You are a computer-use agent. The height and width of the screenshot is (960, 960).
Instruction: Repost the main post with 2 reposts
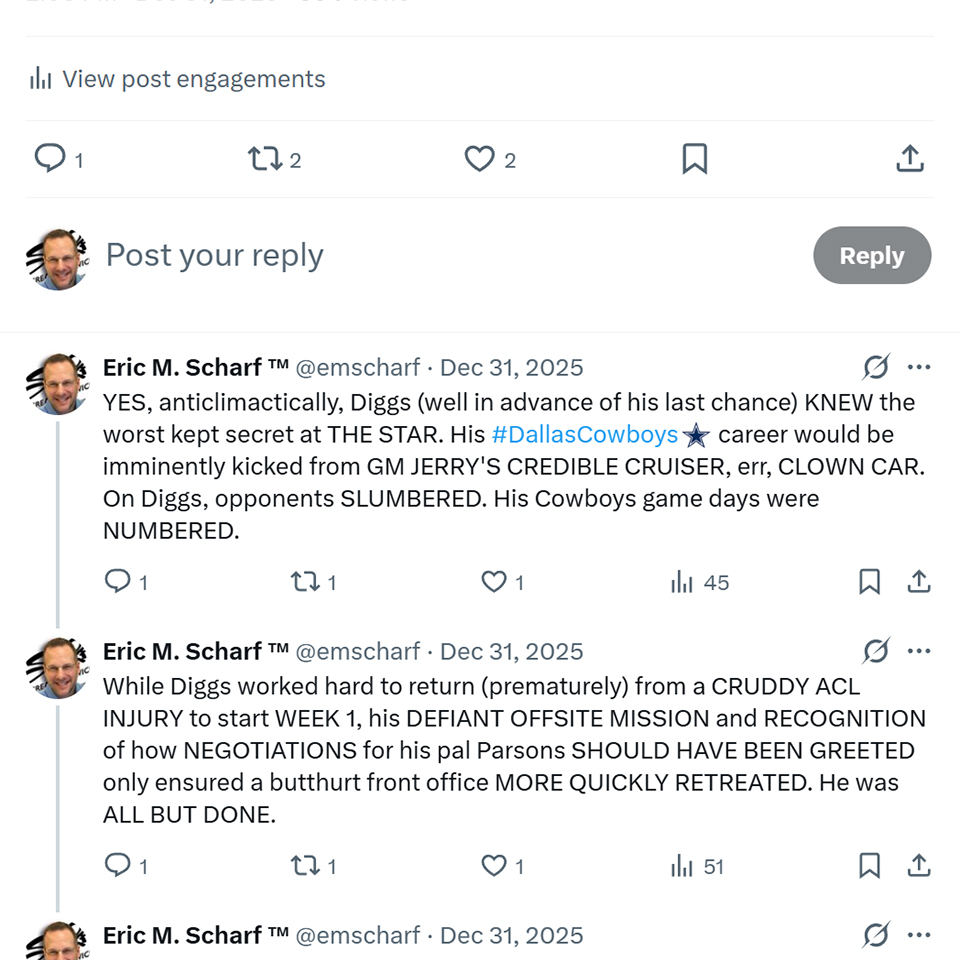[265, 158]
